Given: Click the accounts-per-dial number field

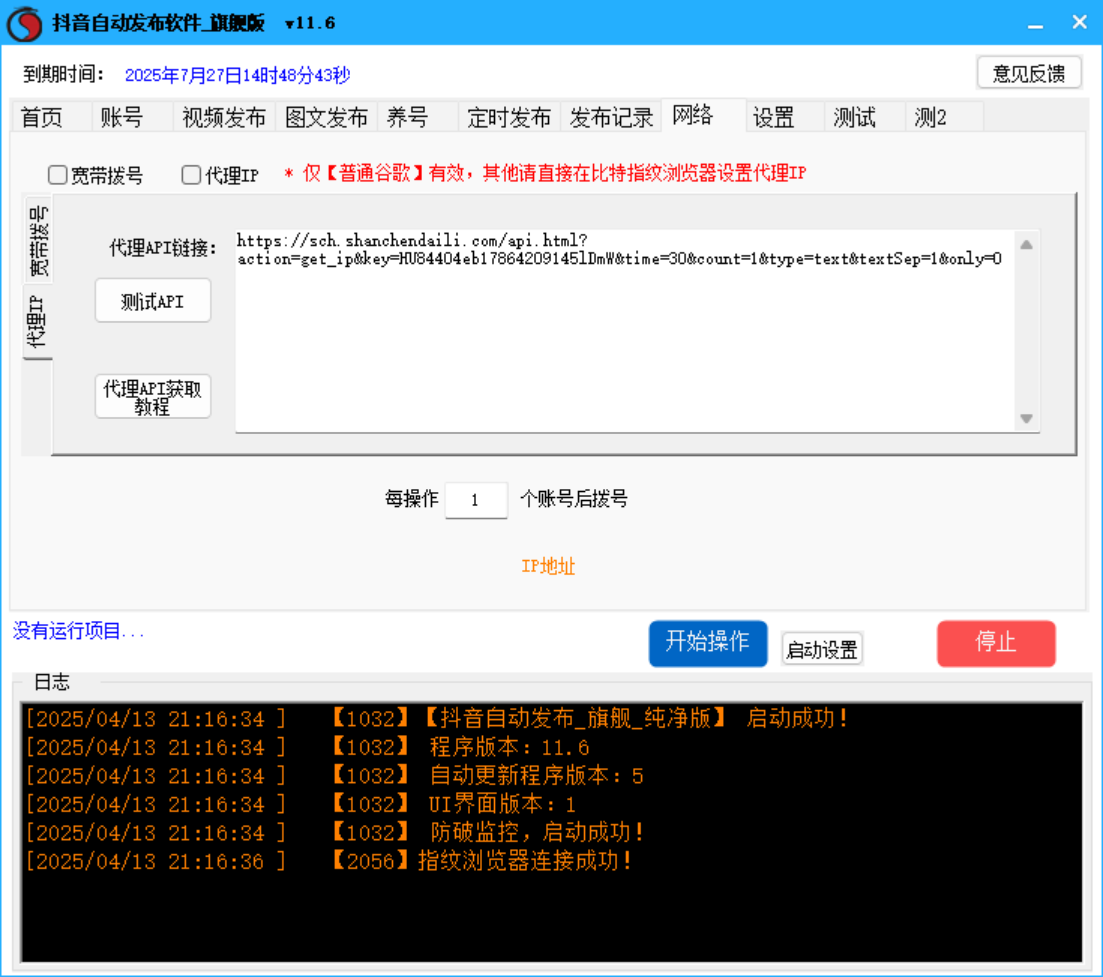Looking at the screenshot, I should click(476, 500).
